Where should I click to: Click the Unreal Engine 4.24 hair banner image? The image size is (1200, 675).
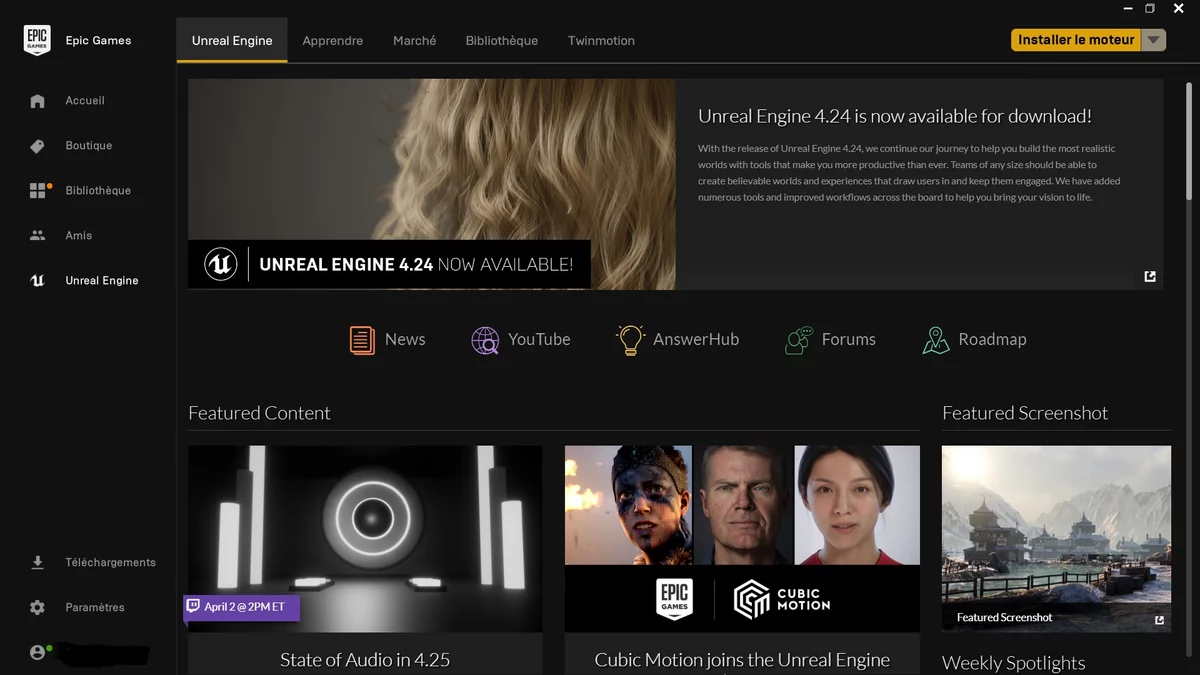pyautogui.click(x=432, y=185)
